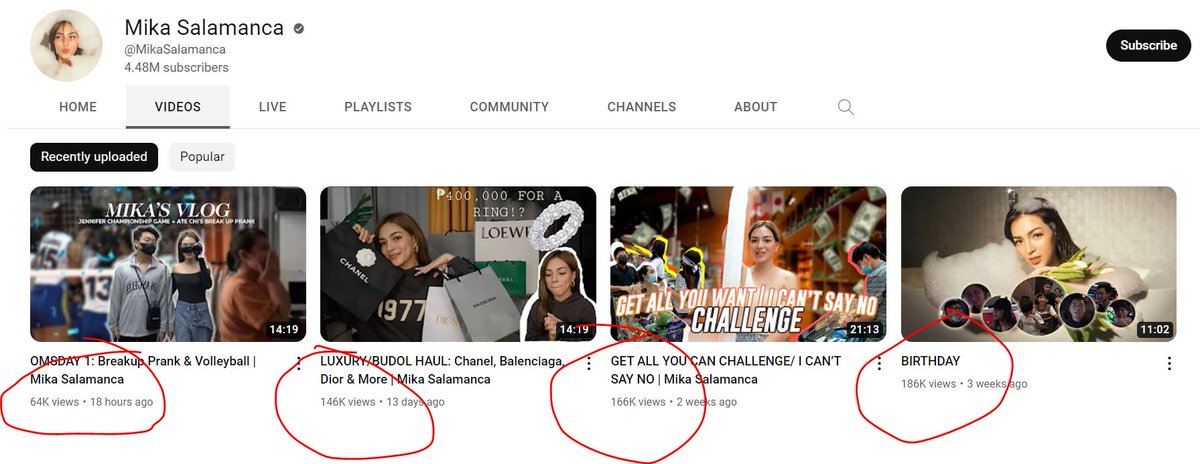The width and height of the screenshot is (1200, 464).
Task: Switch to the HOME tab
Action: pos(78,107)
